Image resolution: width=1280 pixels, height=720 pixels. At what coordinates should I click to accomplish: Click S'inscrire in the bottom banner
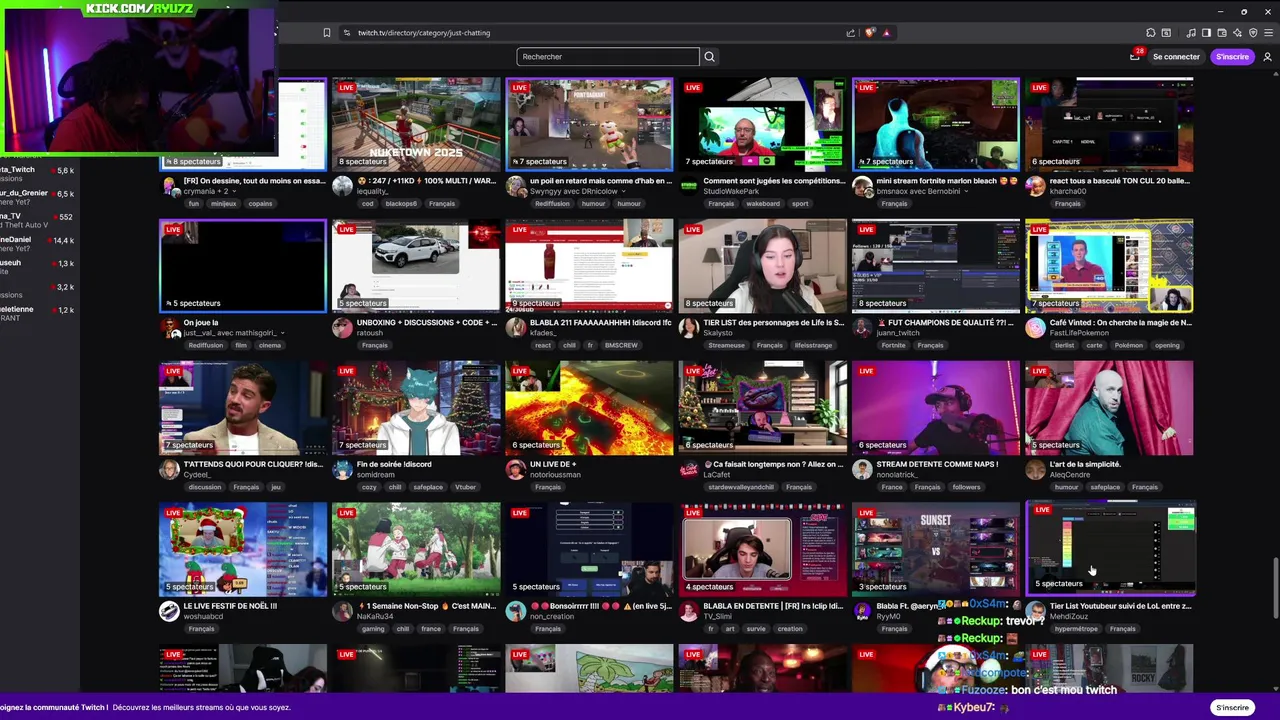(1232, 707)
